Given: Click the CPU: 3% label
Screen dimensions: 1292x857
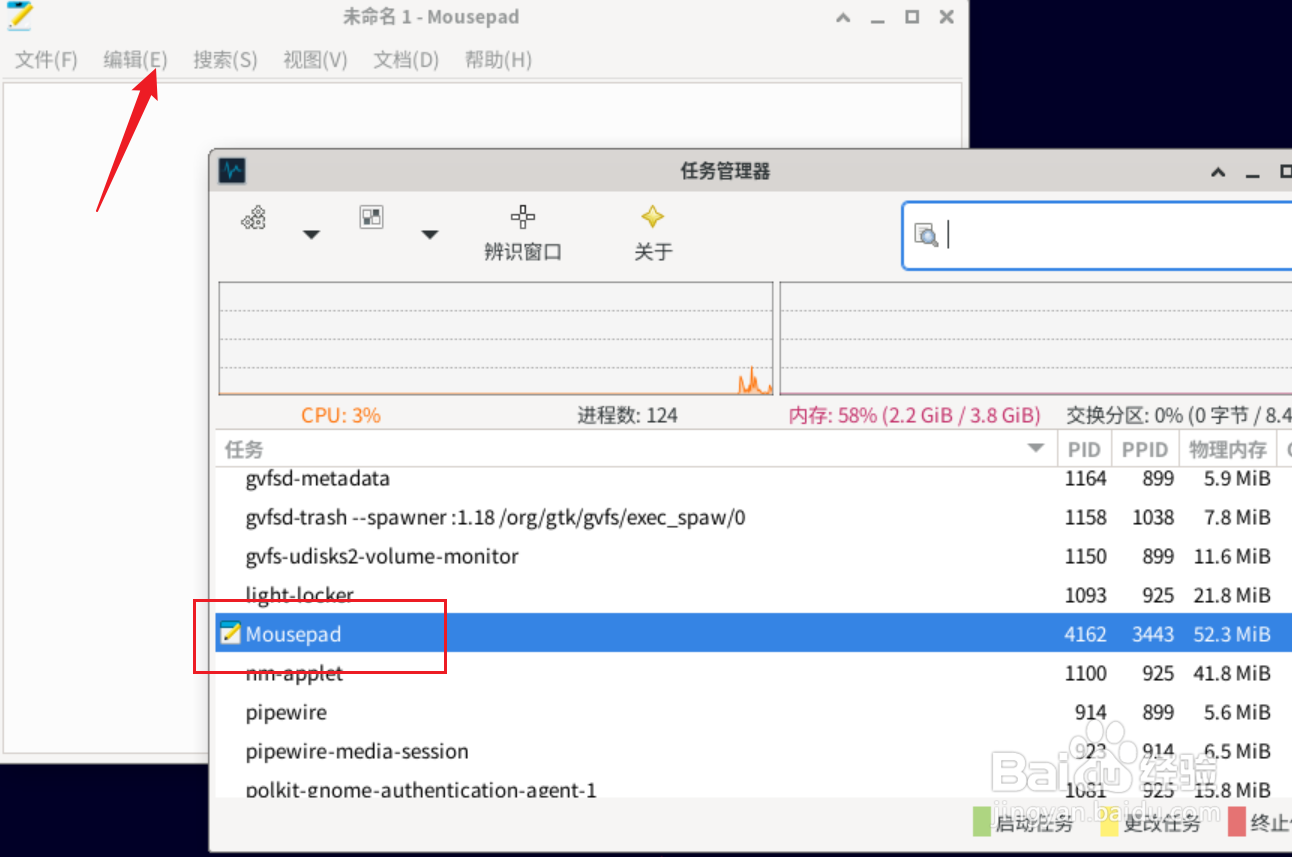Looking at the screenshot, I should [x=341, y=415].
